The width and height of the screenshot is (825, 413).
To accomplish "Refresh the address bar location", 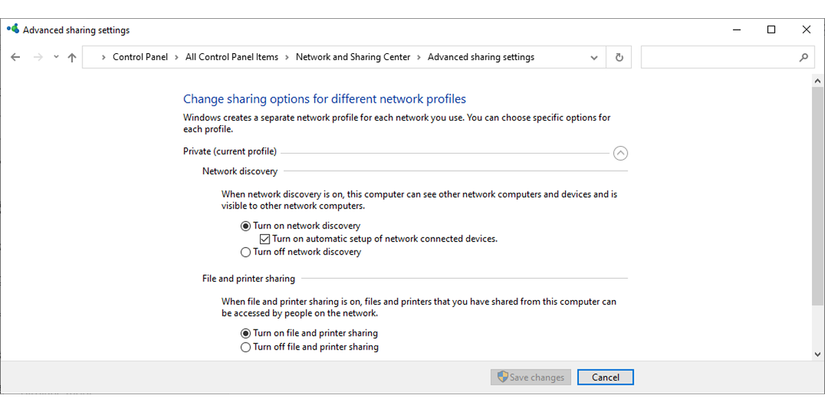I will [619, 58].
